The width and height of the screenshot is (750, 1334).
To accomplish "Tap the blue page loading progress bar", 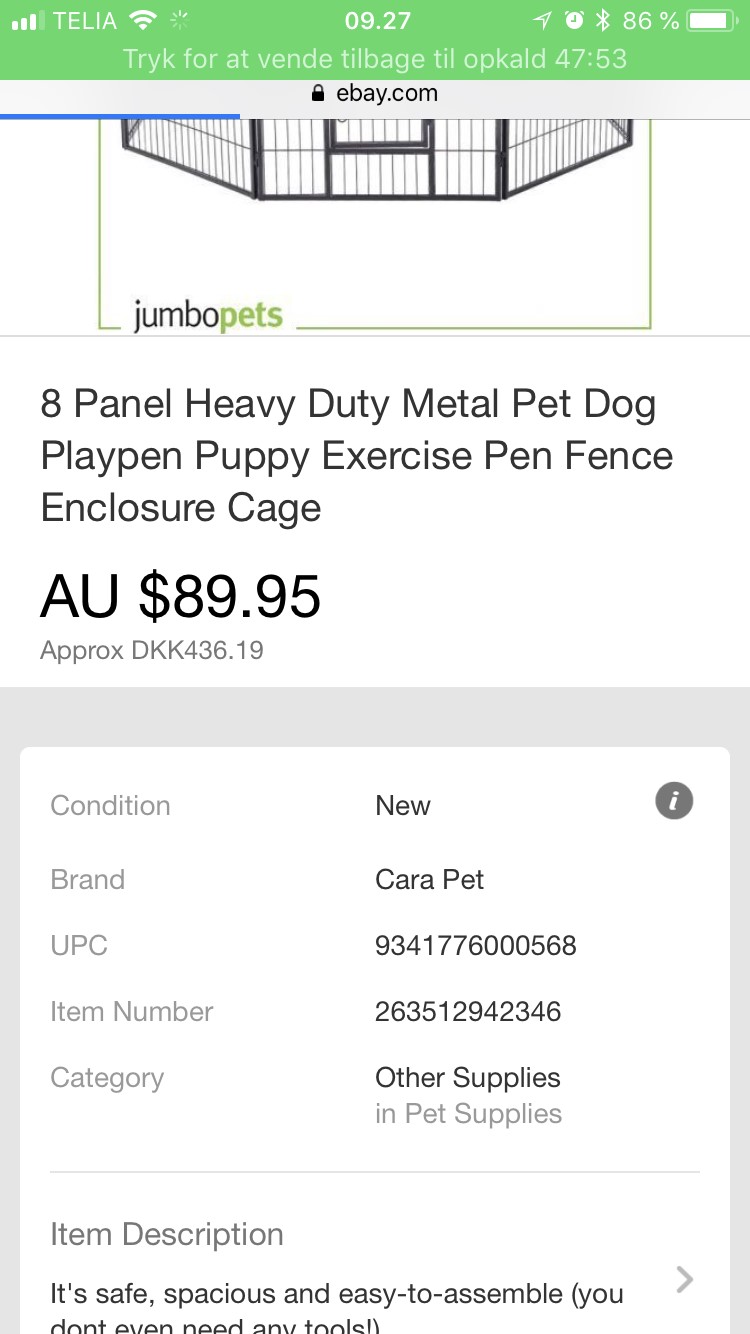I will click(120, 116).
